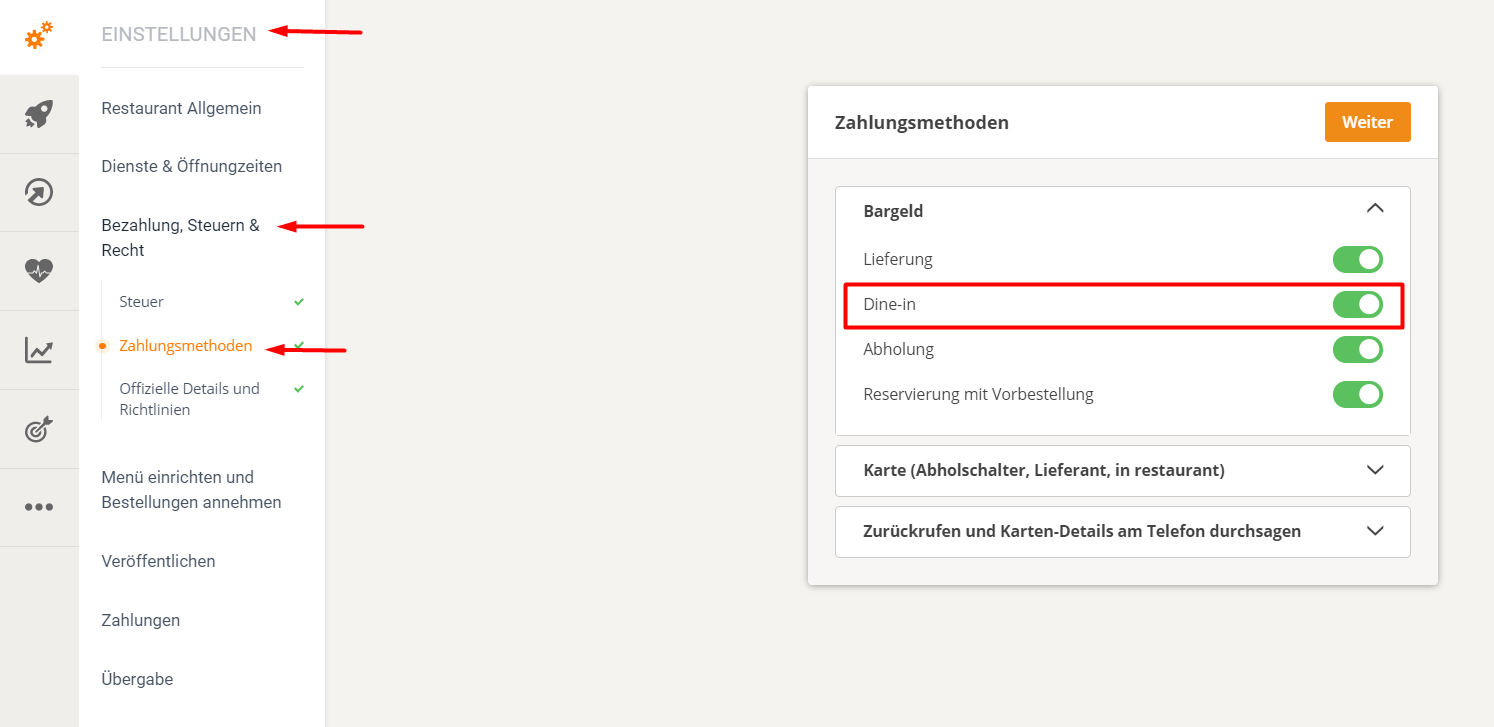The image size is (1494, 727).
Task: Open the circular arrow sidebar icon
Action: pos(39,192)
